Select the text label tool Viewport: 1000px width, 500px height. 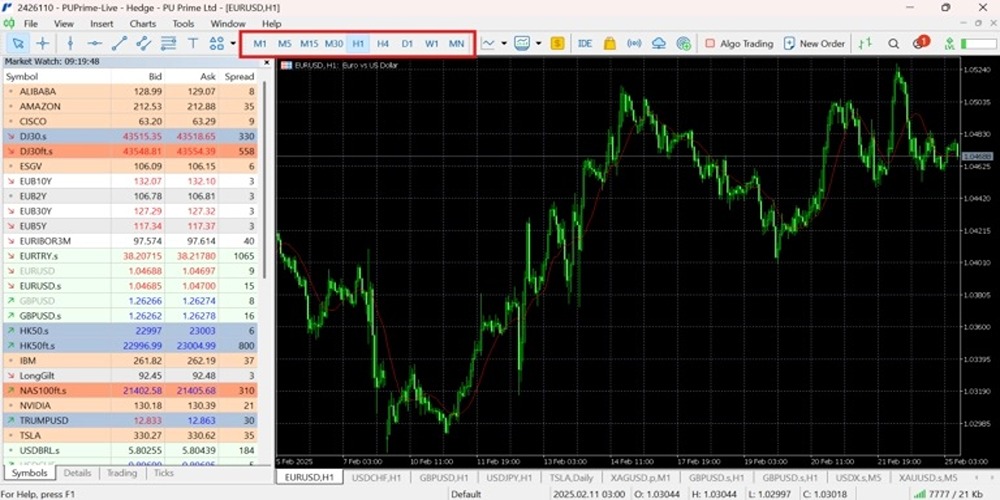193,43
